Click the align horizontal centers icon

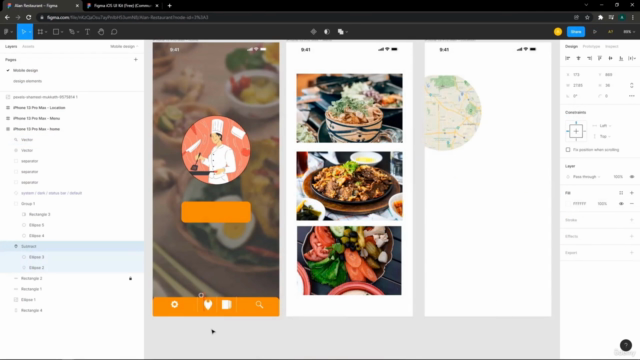(578, 58)
